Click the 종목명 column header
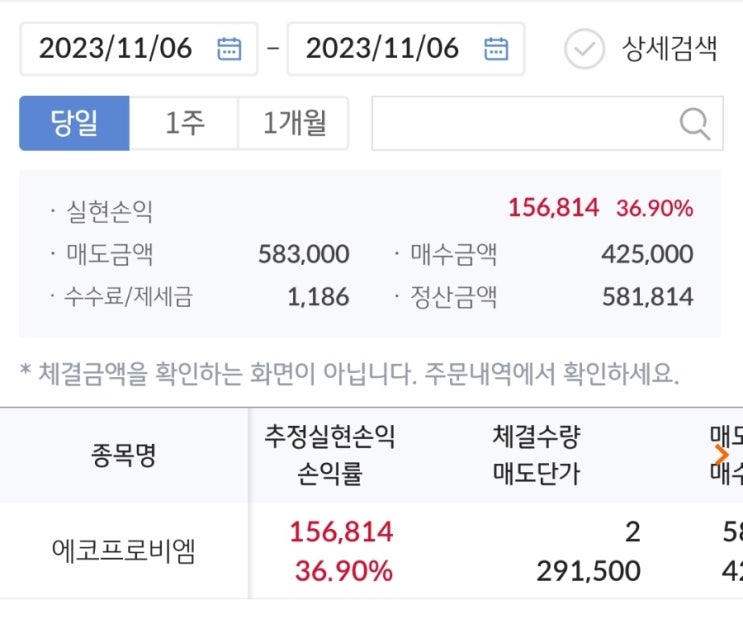743x633 pixels. (124, 455)
